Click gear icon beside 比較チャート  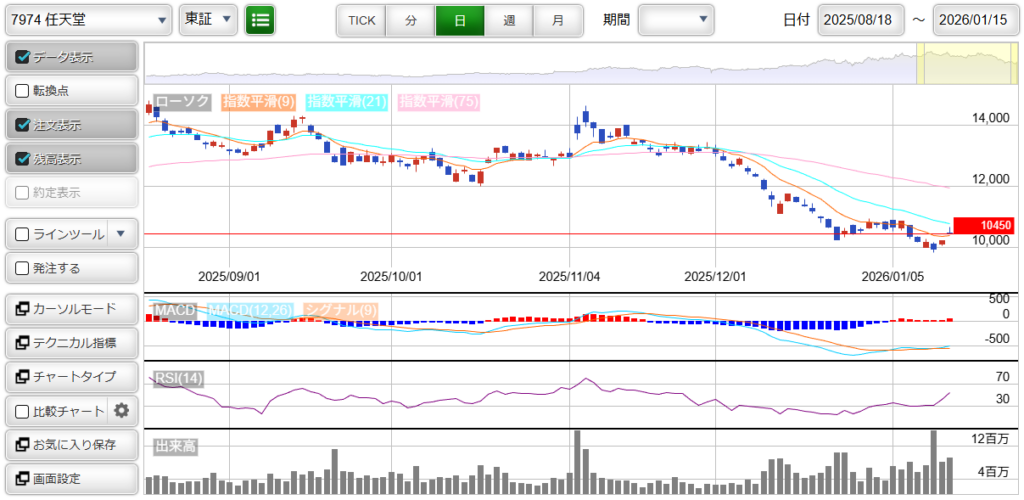pyautogui.click(x=122, y=410)
